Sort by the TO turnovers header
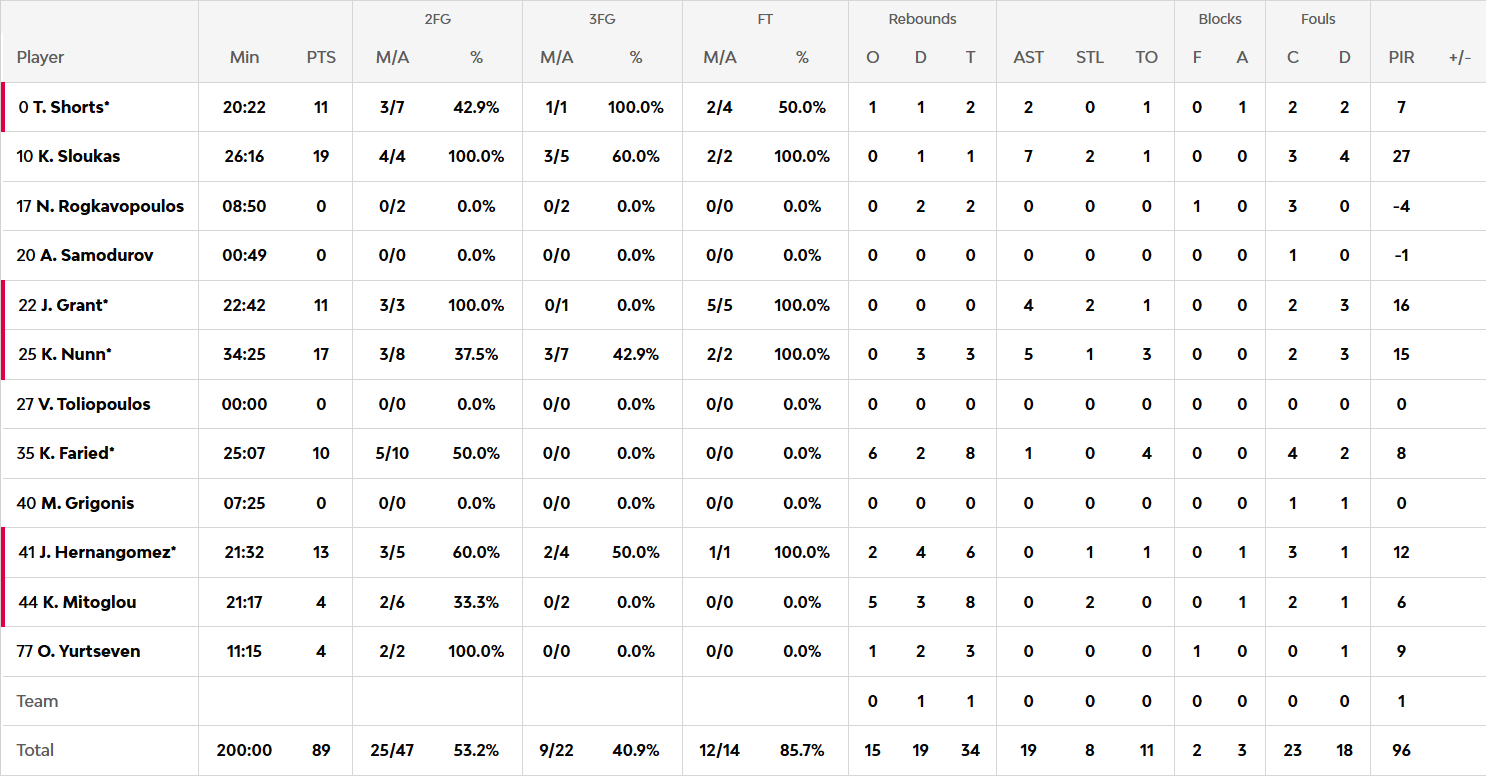Image resolution: width=1486 pixels, height=776 pixels. click(x=1146, y=57)
